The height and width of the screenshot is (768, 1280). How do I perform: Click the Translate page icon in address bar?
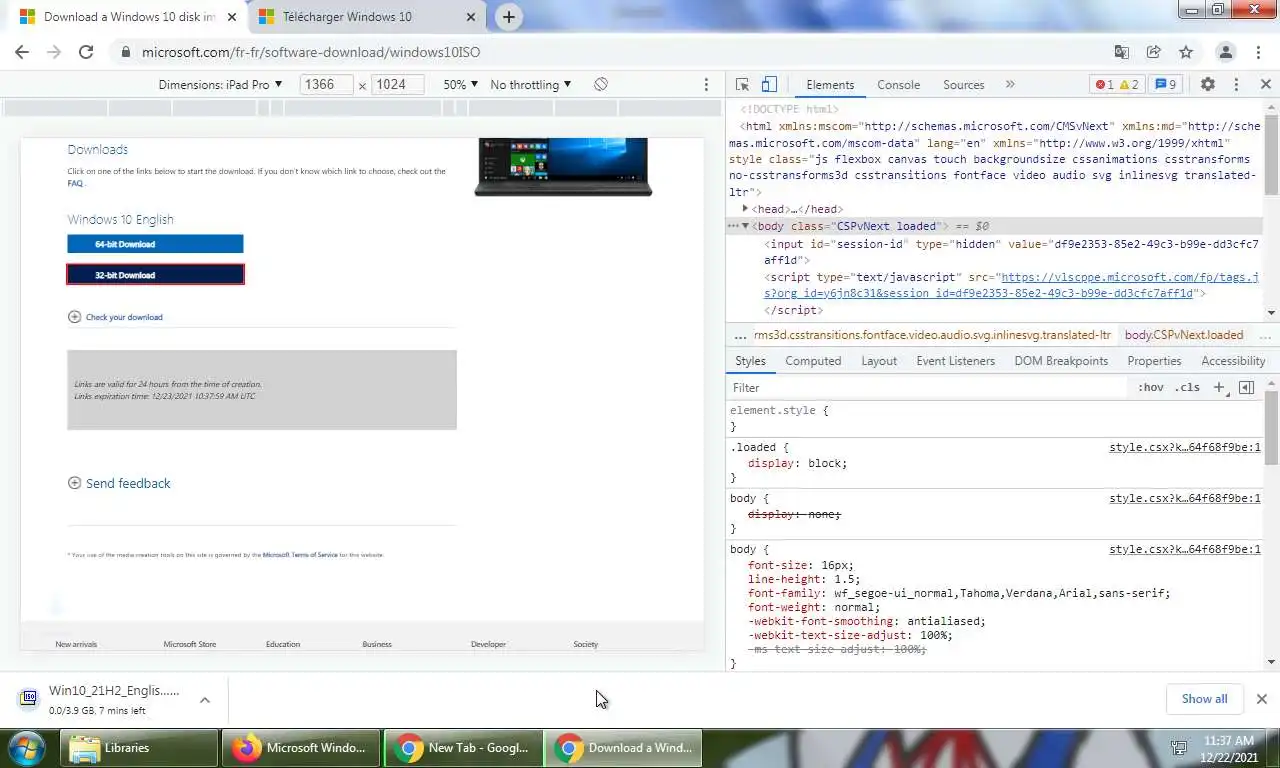(1122, 52)
